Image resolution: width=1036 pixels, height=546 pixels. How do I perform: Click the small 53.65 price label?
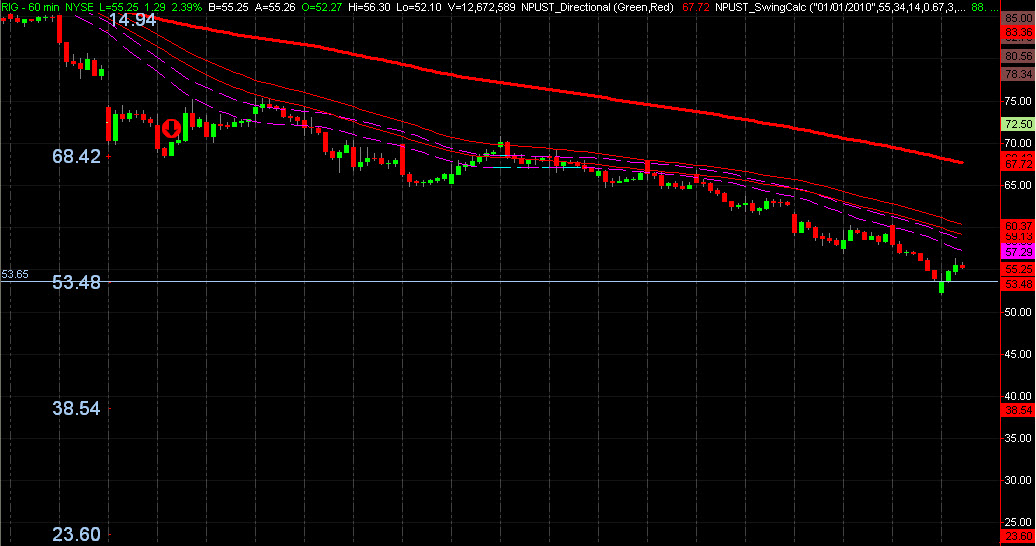point(15,274)
